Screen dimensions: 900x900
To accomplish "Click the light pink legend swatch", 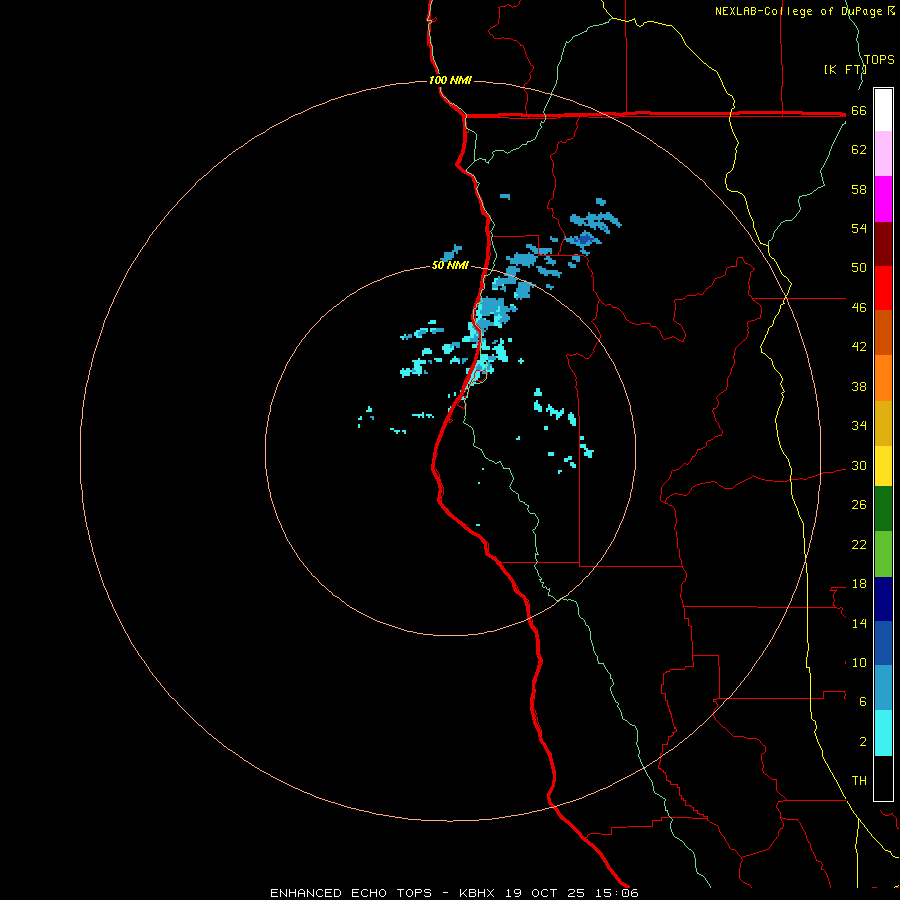I will [883, 153].
